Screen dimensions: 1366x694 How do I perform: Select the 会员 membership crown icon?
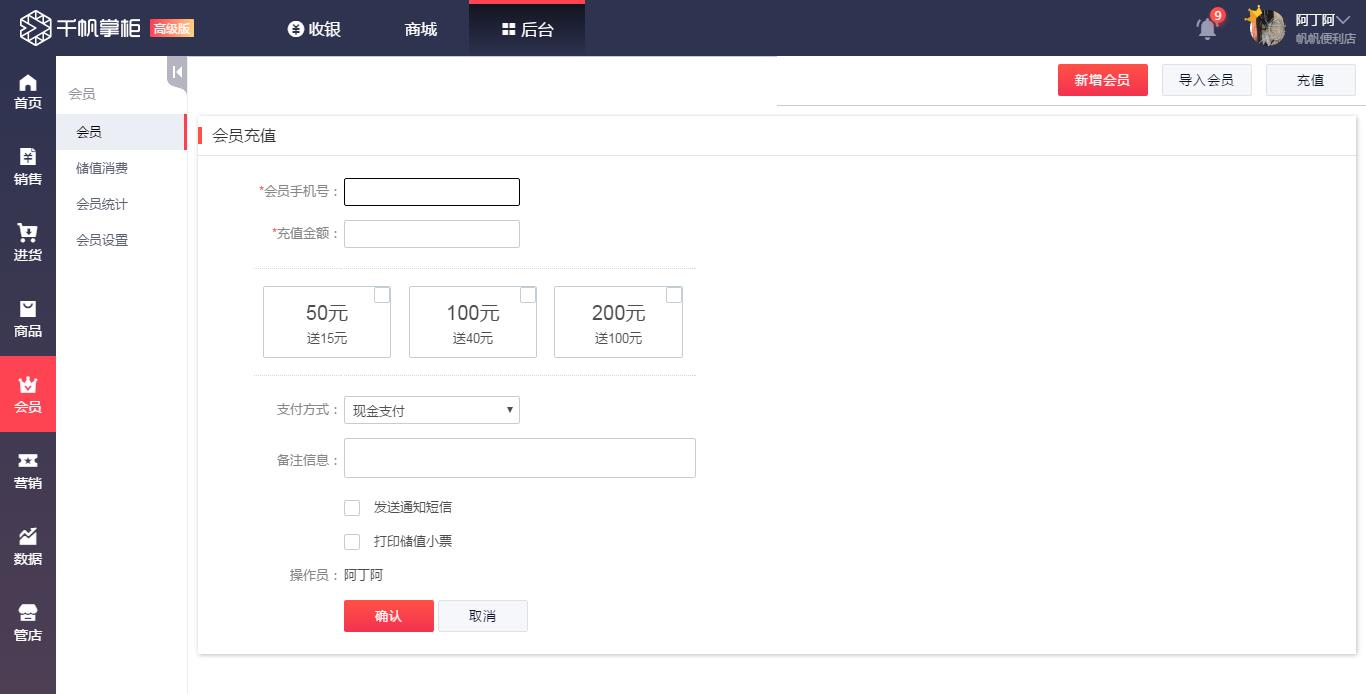[28, 394]
